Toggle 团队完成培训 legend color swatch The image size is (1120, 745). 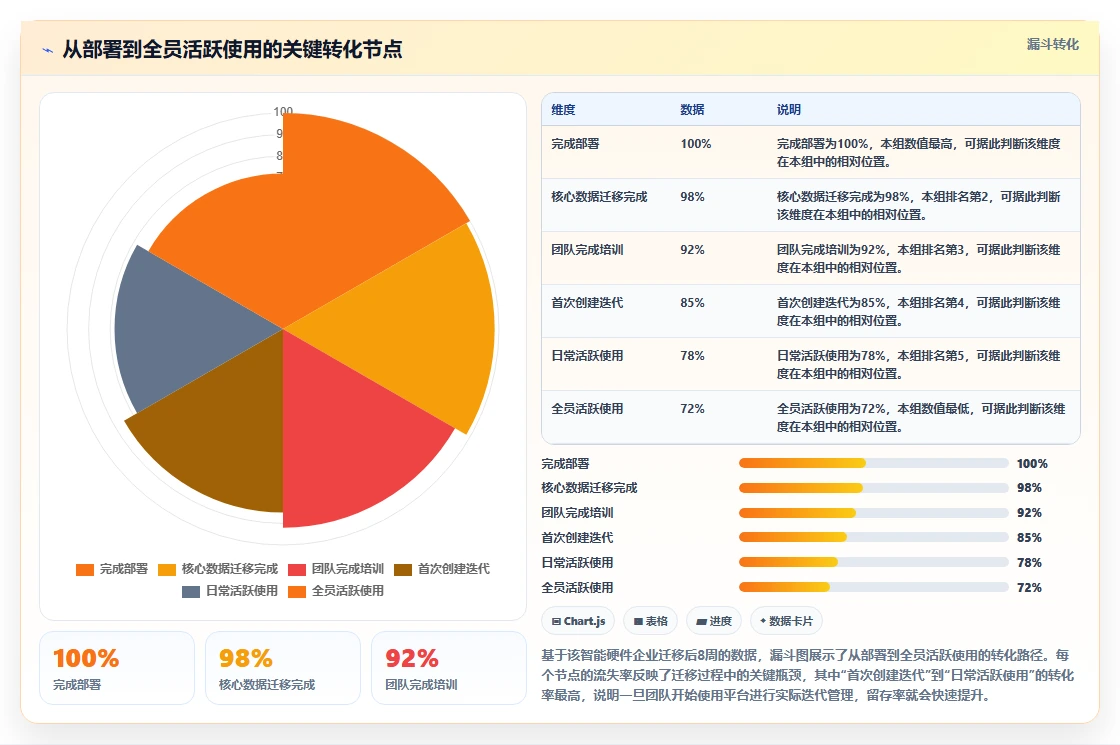click(x=296, y=569)
